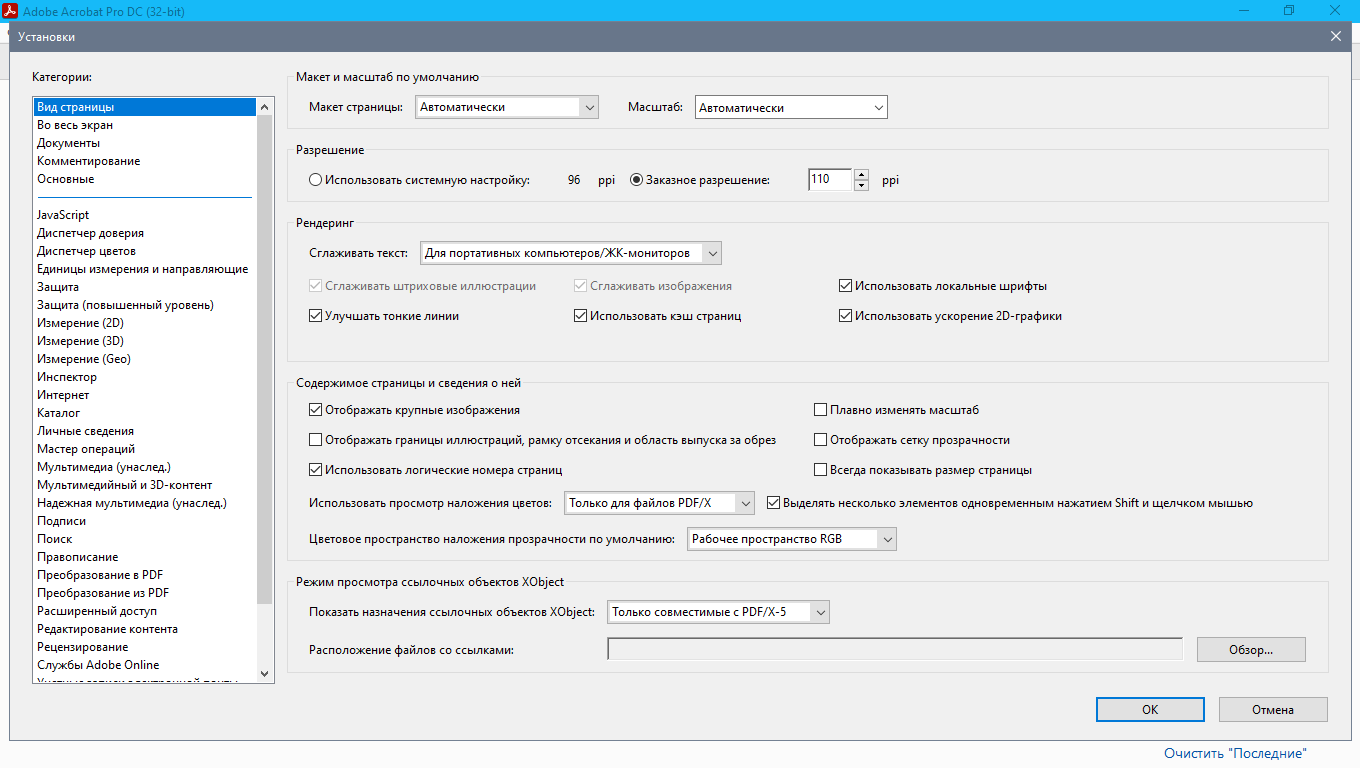The height and width of the screenshot is (768, 1360).
Task: Increase custom resolution with up spinner arrow
Action: (x=861, y=175)
